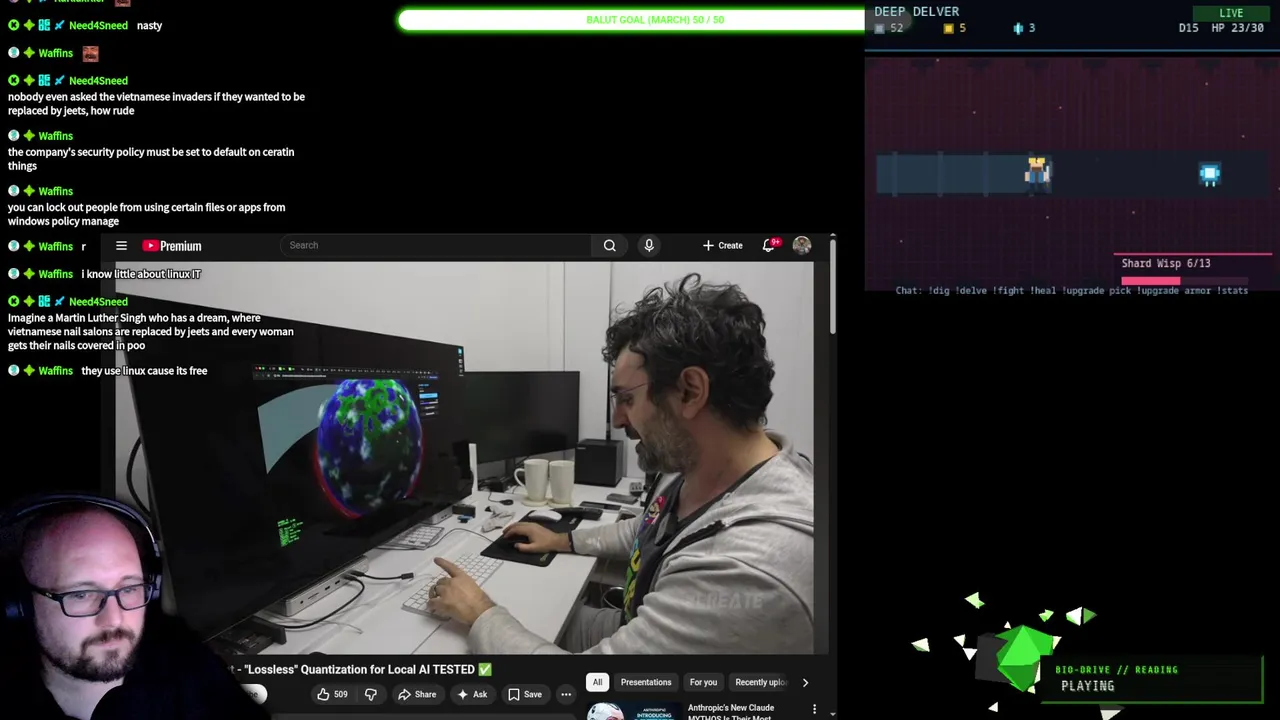This screenshot has width=1280, height=720.
Task: Share the video
Action: [416, 694]
